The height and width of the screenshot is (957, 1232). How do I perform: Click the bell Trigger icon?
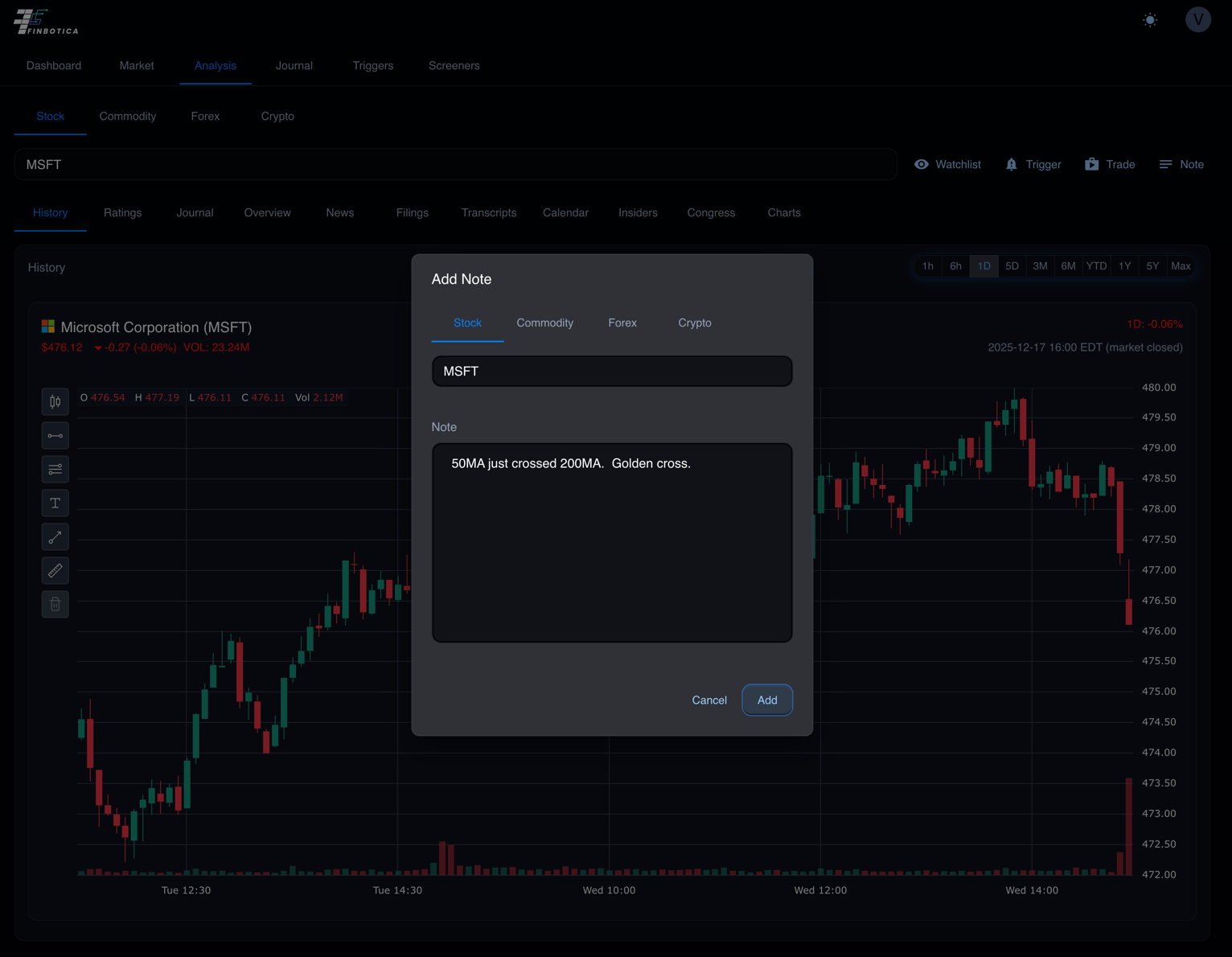click(x=1012, y=165)
